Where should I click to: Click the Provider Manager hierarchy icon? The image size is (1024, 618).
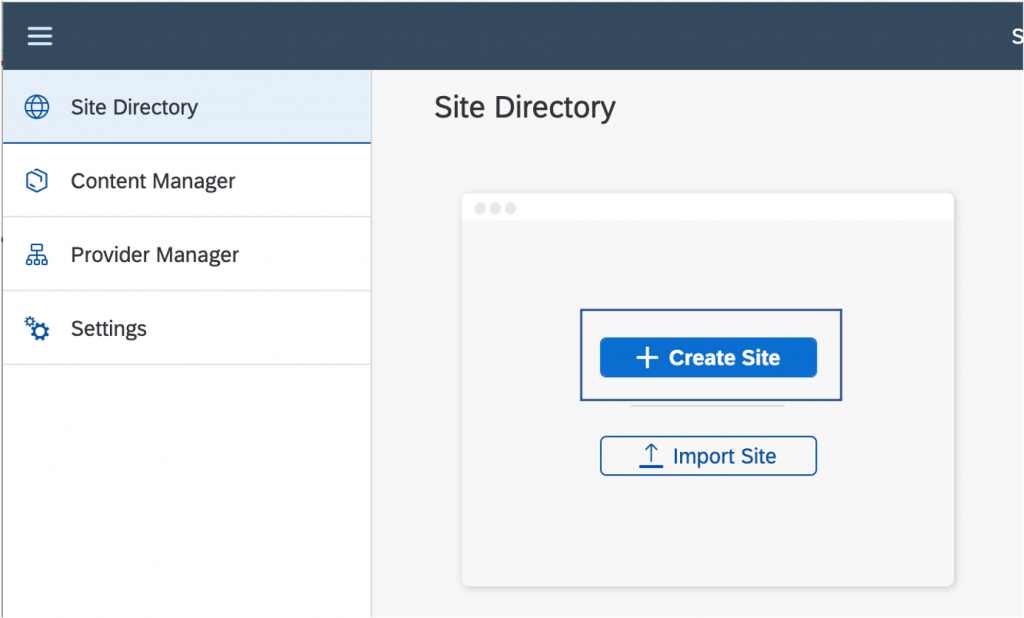coord(37,254)
